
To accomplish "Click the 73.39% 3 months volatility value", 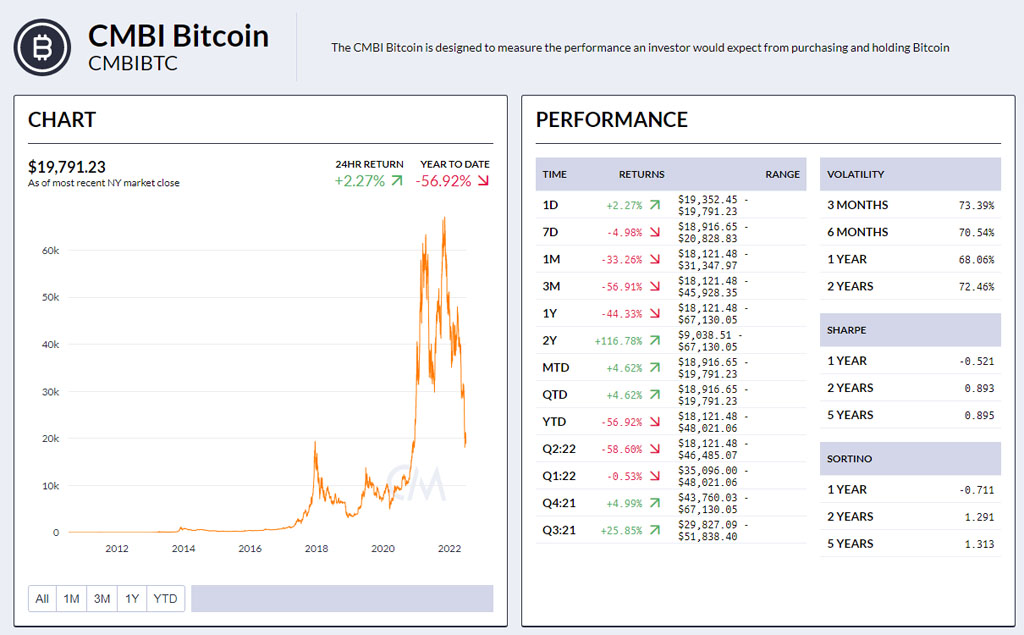I will point(976,205).
